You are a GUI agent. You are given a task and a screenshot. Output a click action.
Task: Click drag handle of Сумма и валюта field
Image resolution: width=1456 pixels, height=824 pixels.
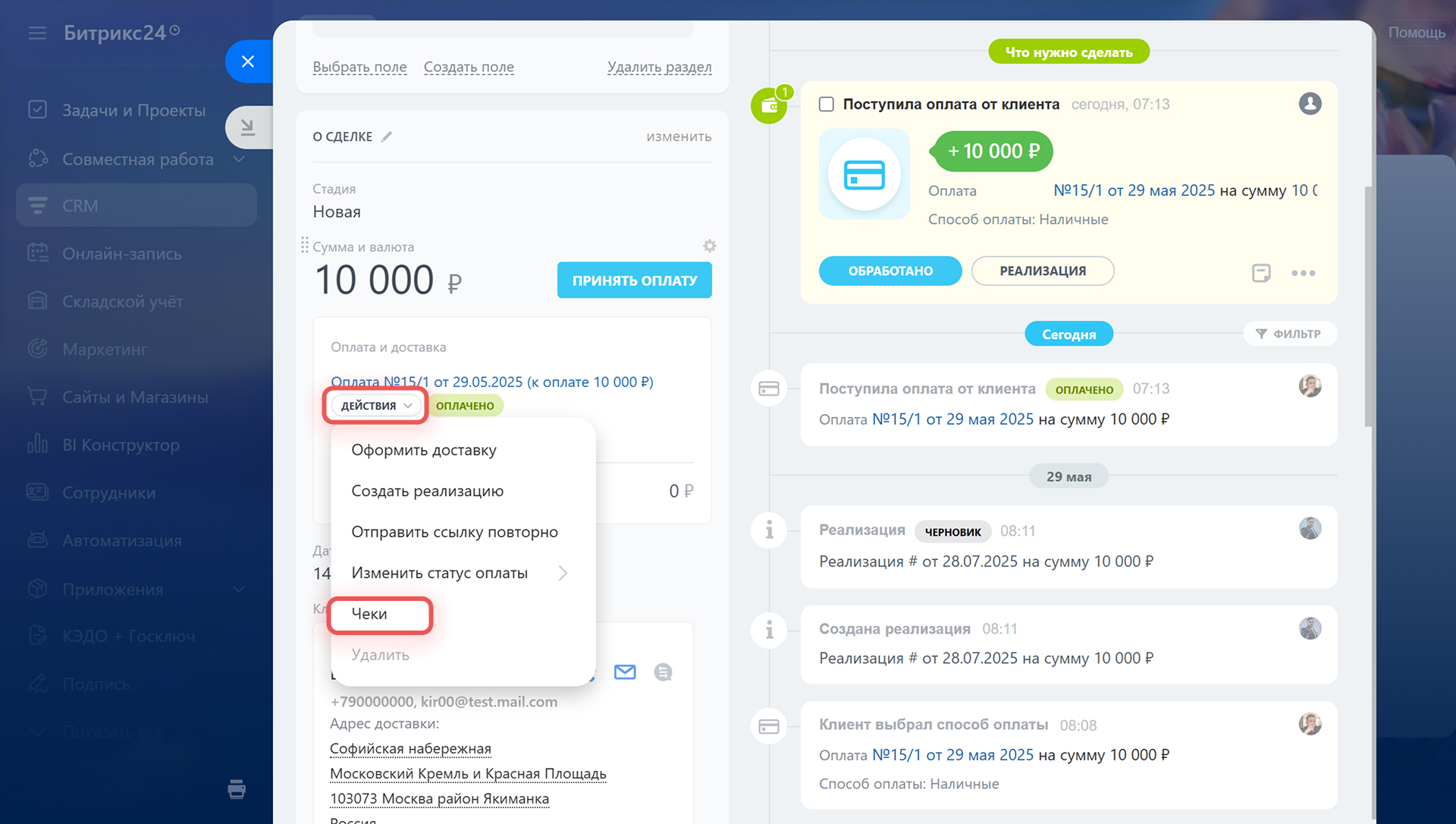tap(304, 245)
